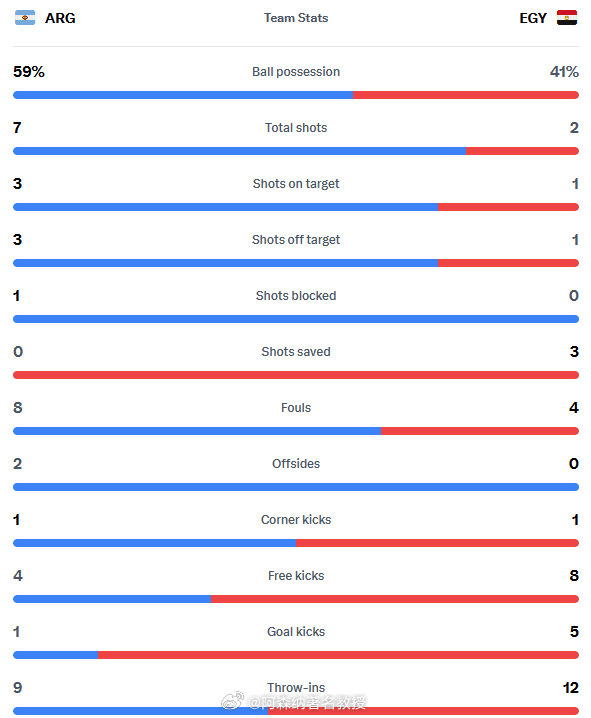Image resolution: width=591 pixels, height=718 pixels.
Task: Click the Free kicks label
Action: [296, 576]
